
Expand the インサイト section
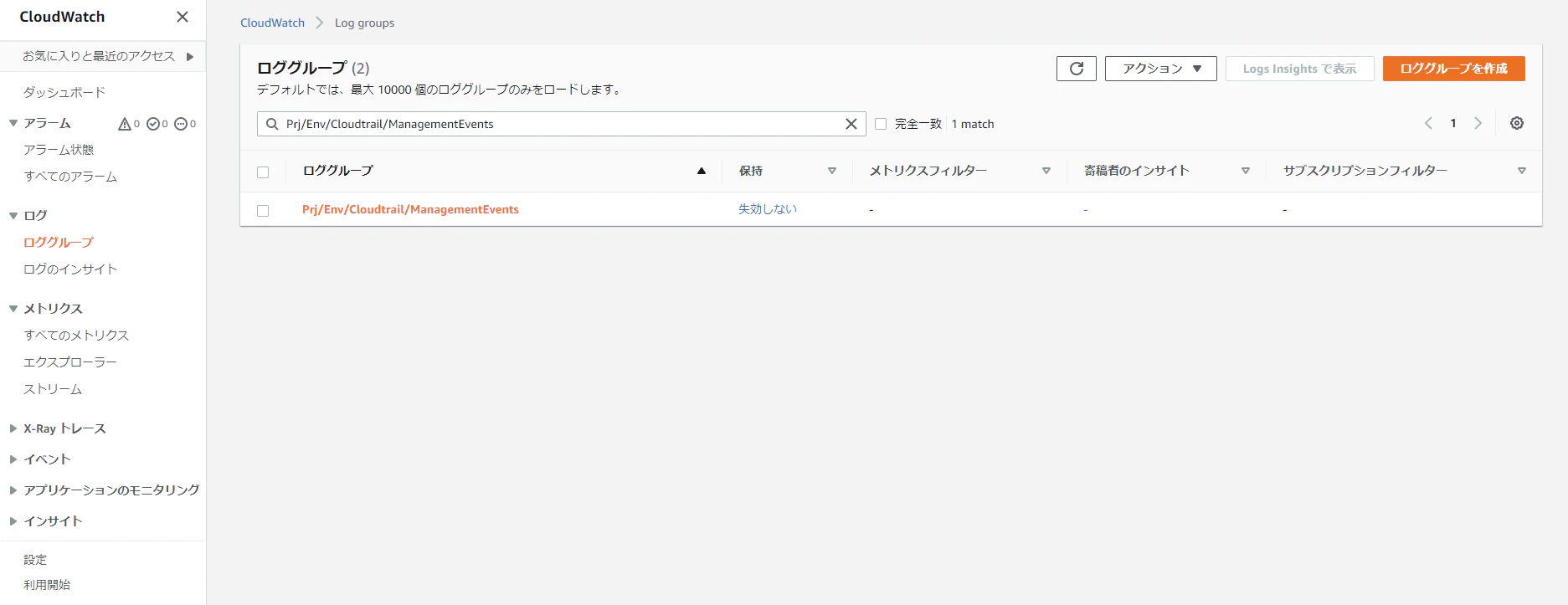point(13,521)
